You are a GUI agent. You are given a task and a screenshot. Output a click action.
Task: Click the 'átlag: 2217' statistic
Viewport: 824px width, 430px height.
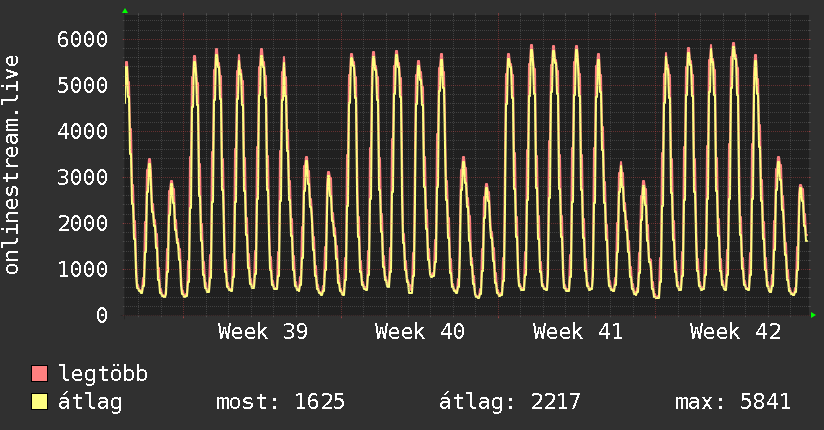tap(510, 402)
